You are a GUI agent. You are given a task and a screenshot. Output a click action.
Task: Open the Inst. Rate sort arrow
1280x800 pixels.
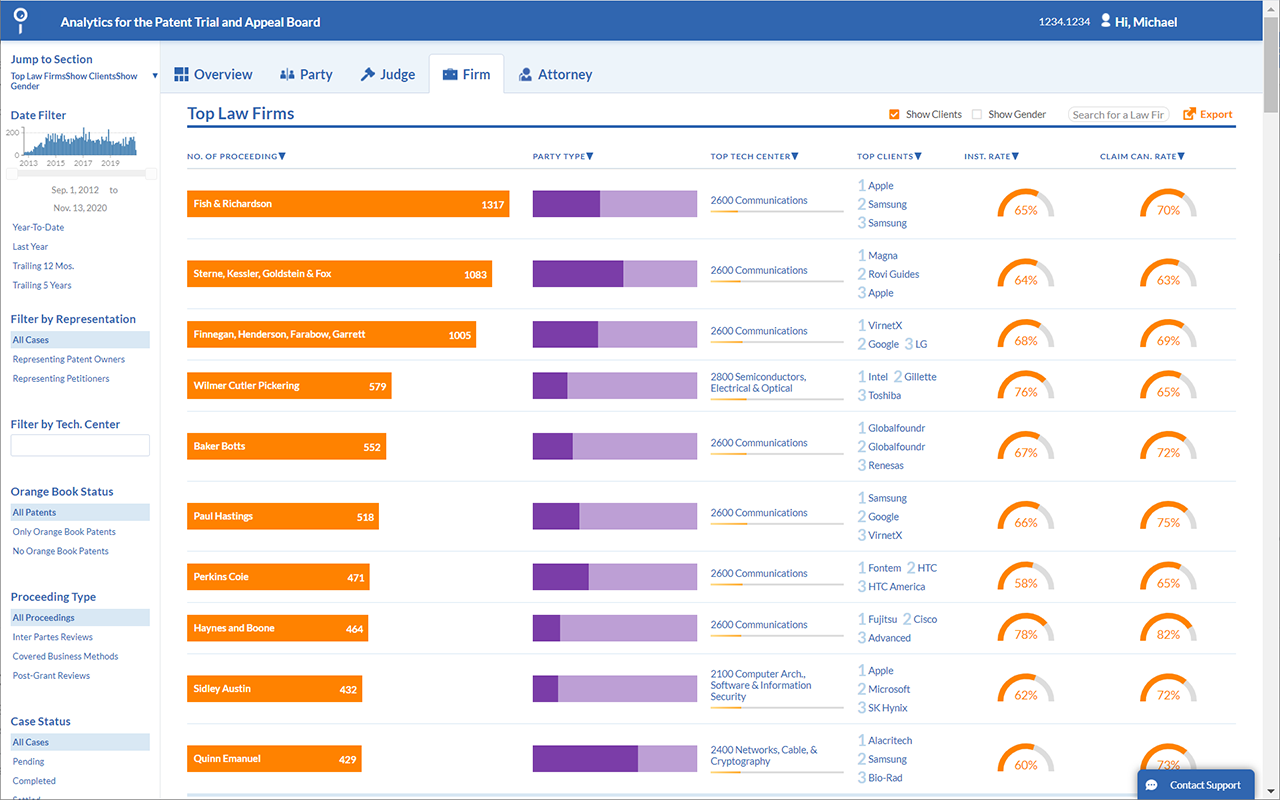coord(1015,156)
